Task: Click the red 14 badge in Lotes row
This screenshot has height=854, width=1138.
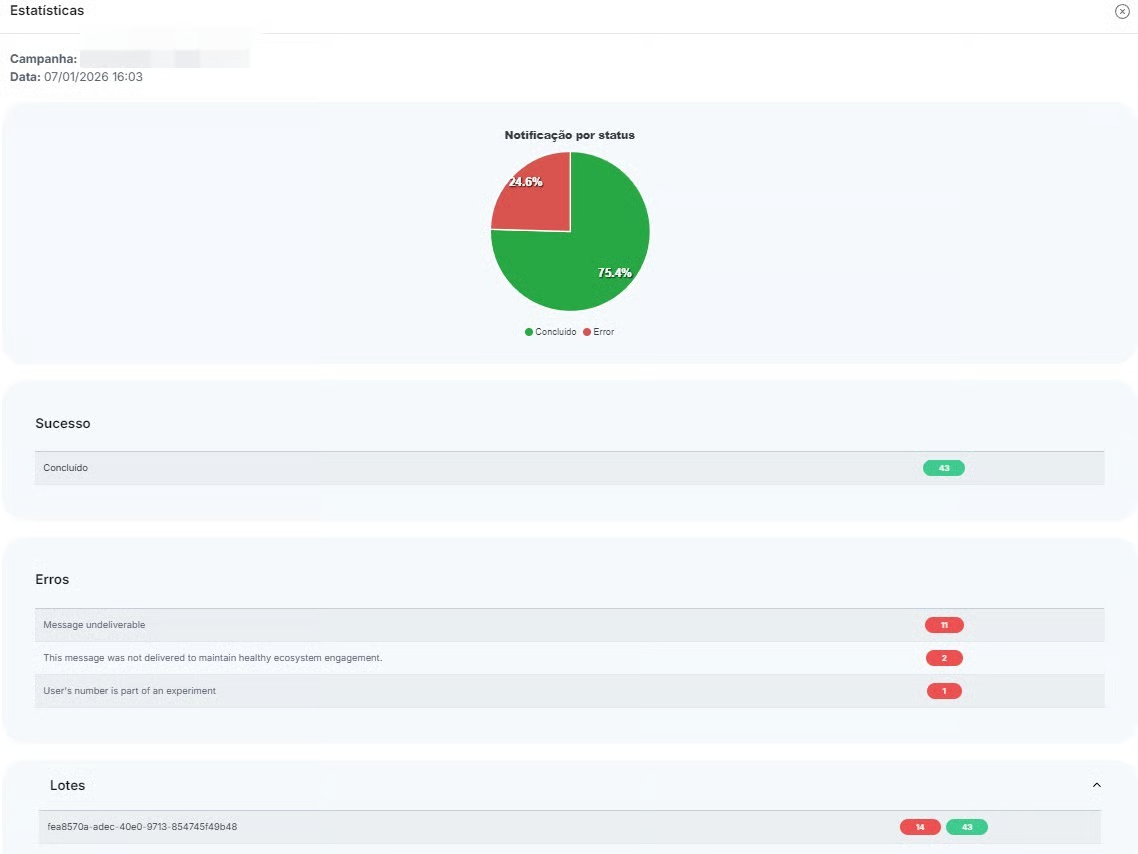Action: click(920, 827)
